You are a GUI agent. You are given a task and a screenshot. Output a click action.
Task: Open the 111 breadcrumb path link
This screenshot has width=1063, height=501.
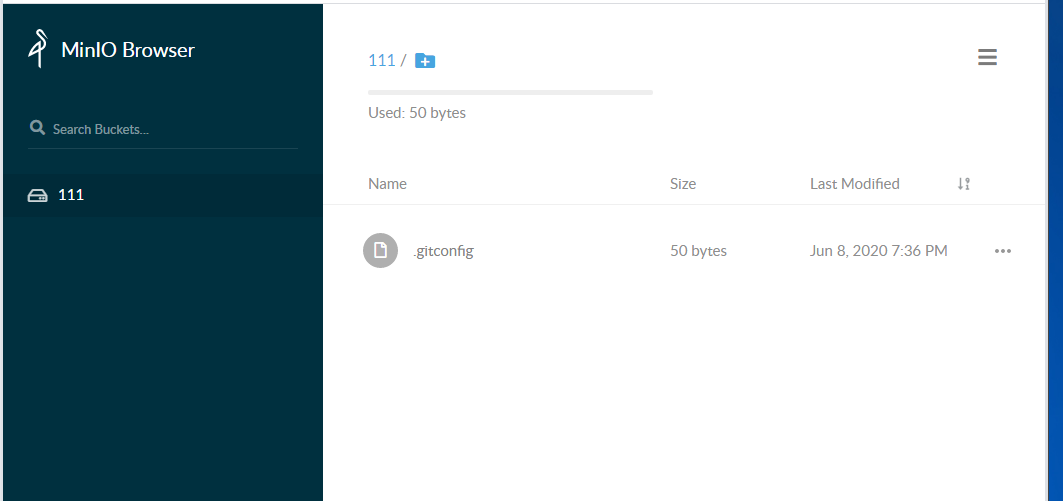pos(381,60)
